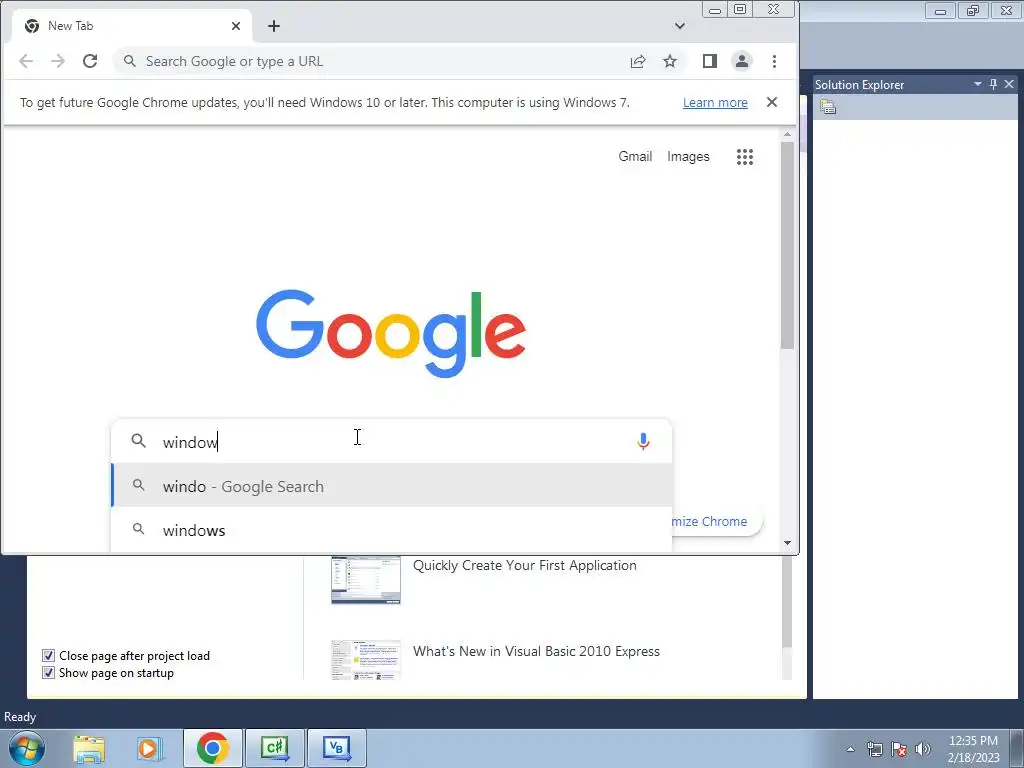Open the Images link
Image resolution: width=1024 pixels, height=768 pixels.
pos(688,157)
